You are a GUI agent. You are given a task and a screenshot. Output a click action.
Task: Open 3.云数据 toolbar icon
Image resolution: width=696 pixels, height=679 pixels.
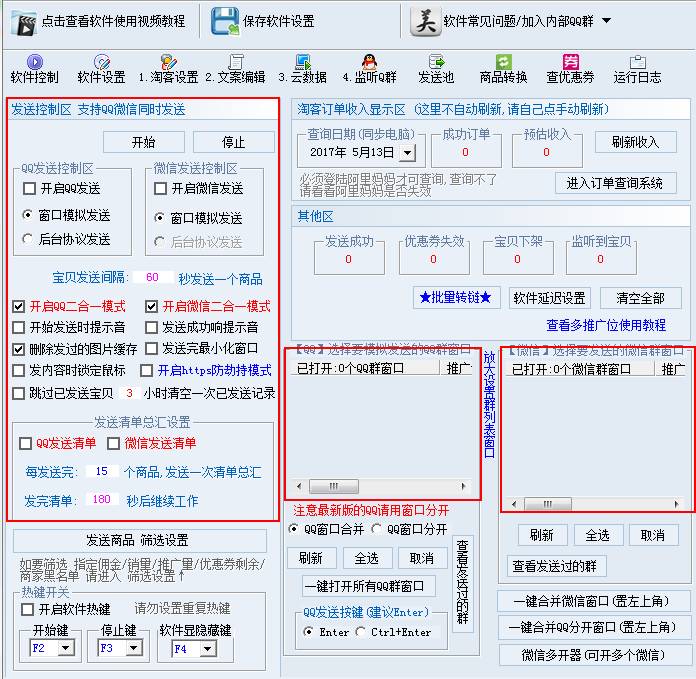point(303,62)
